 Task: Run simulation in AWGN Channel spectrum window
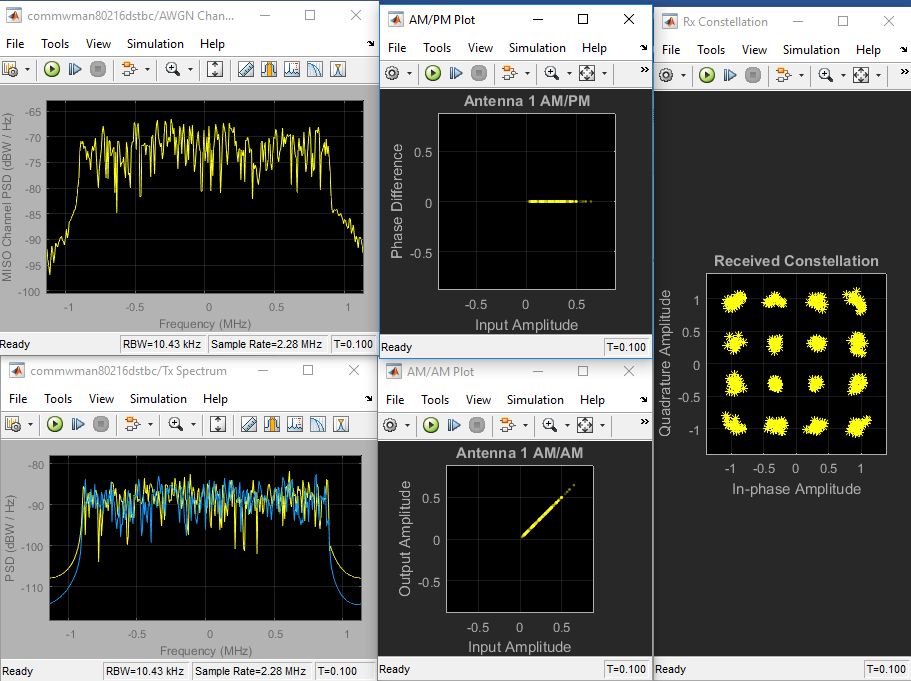(54, 70)
